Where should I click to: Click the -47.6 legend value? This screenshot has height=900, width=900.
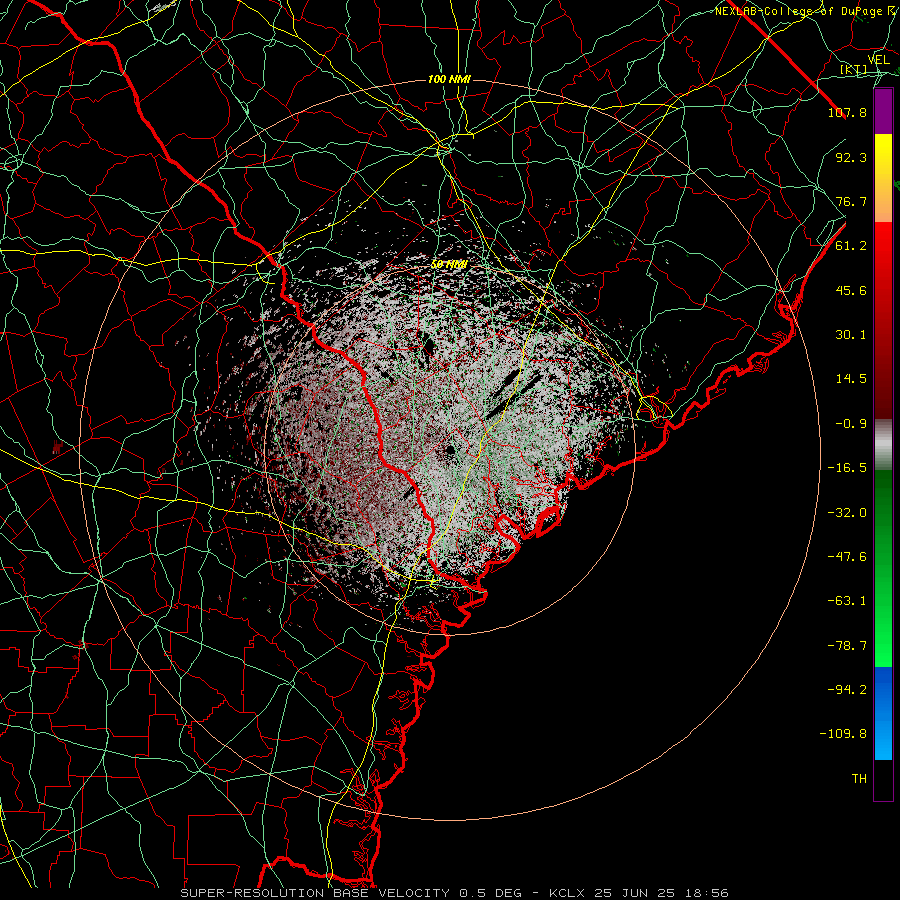pyautogui.click(x=847, y=557)
